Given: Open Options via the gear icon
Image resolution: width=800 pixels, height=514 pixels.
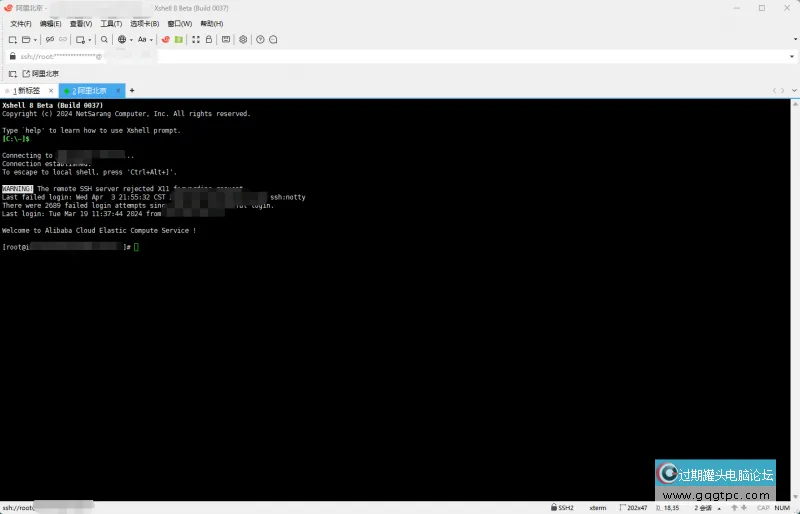Looking at the screenshot, I should click(x=243, y=40).
